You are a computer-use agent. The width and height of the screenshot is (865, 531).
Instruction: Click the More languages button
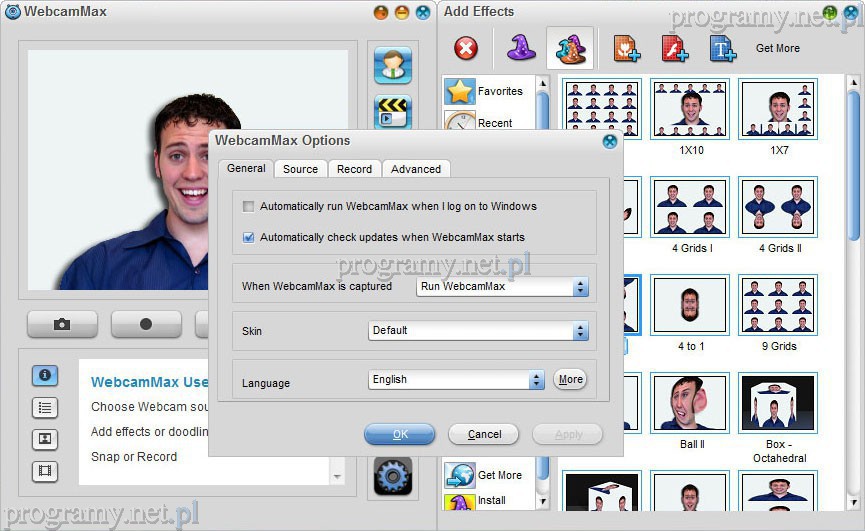pos(570,380)
